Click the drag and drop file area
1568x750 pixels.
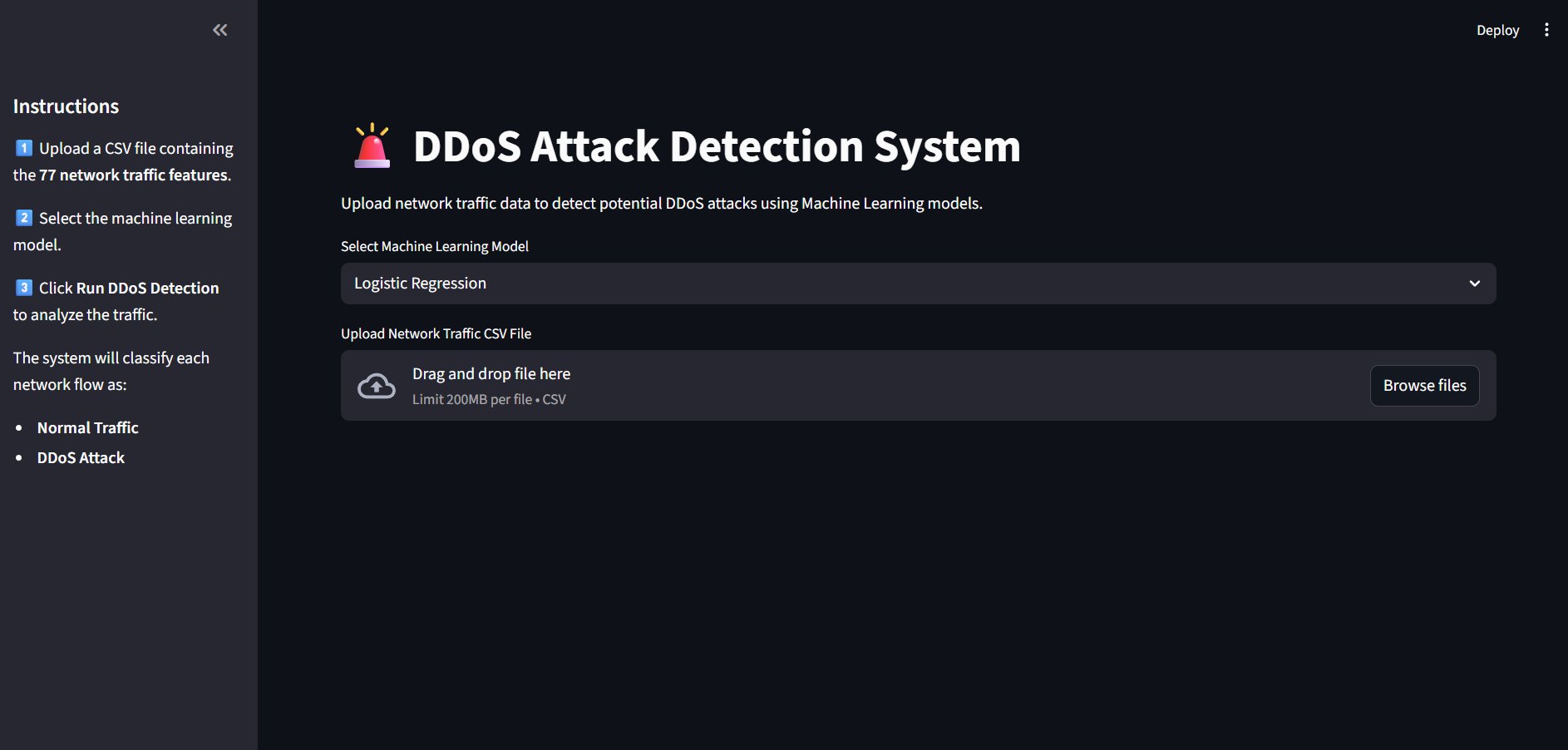(831, 385)
